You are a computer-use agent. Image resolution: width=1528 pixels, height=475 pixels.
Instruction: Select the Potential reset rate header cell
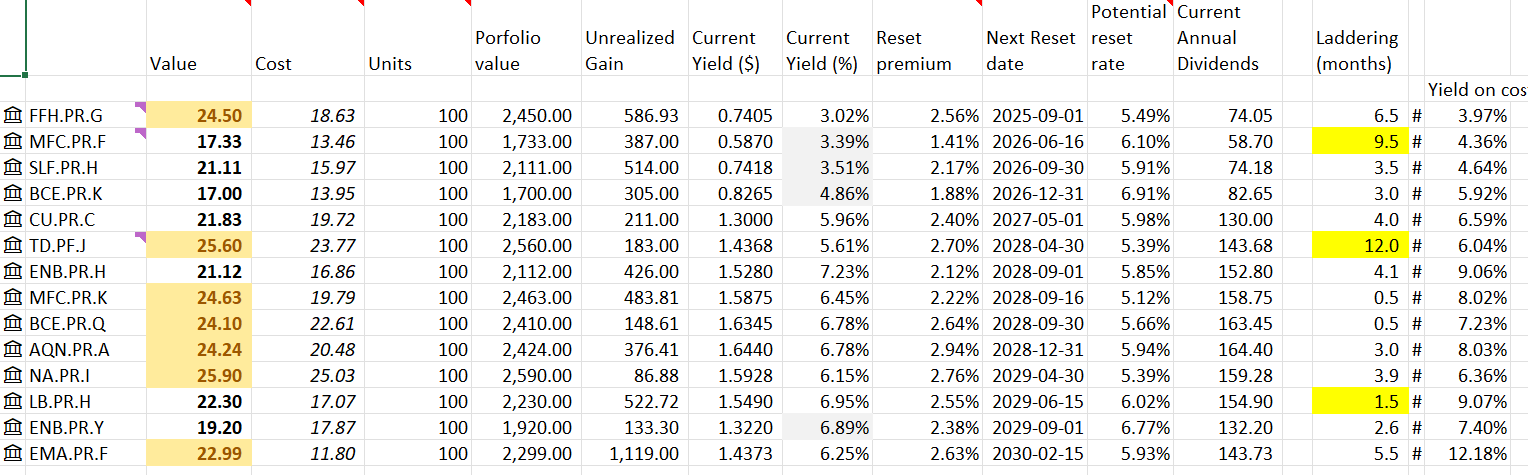click(x=1130, y=38)
